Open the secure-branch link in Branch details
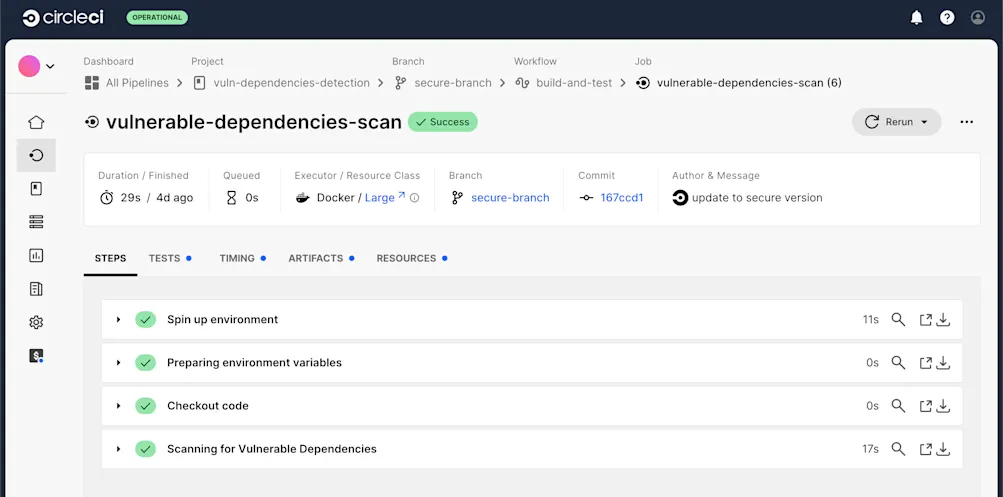 510,198
